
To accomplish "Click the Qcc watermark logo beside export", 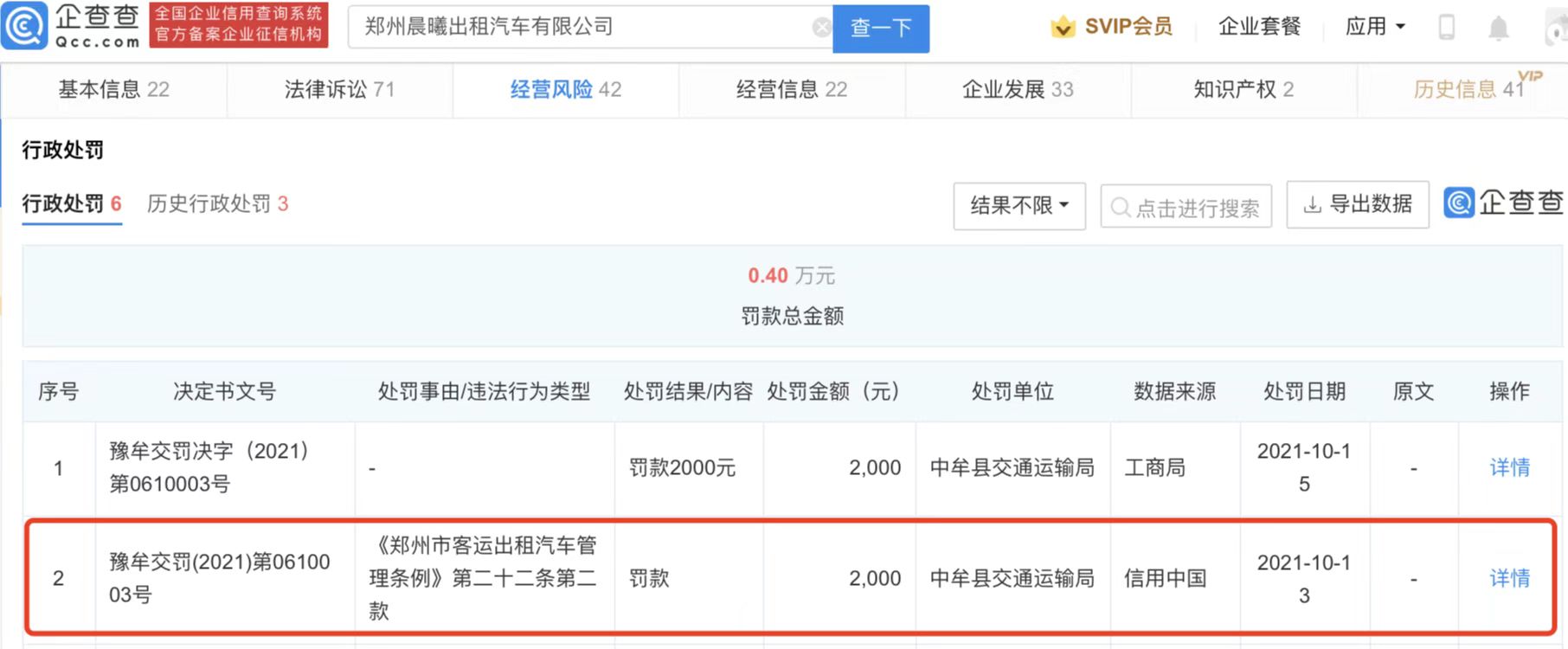I will pos(1459,203).
